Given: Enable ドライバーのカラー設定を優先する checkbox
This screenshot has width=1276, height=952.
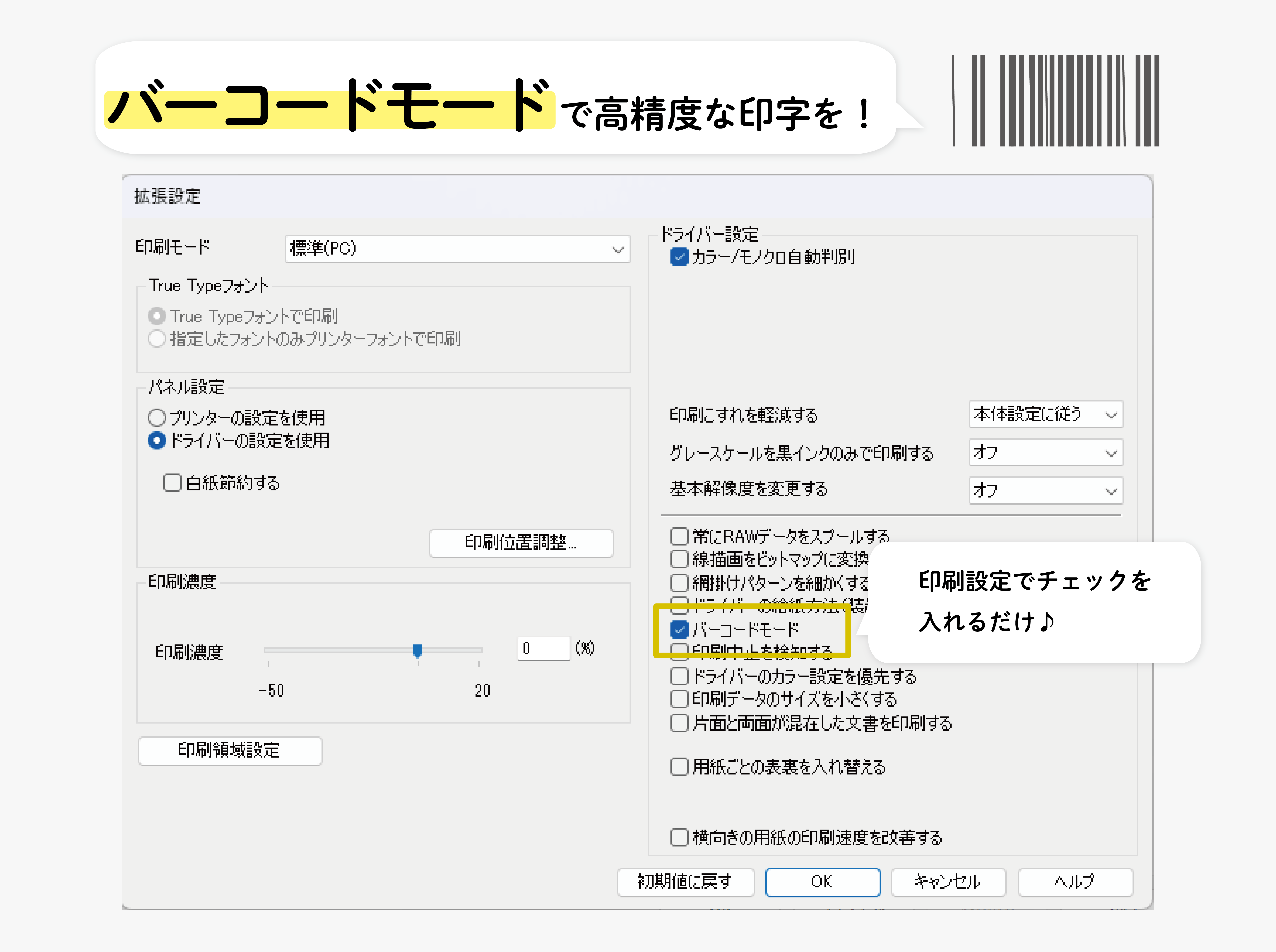Looking at the screenshot, I should click(x=680, y=676).
